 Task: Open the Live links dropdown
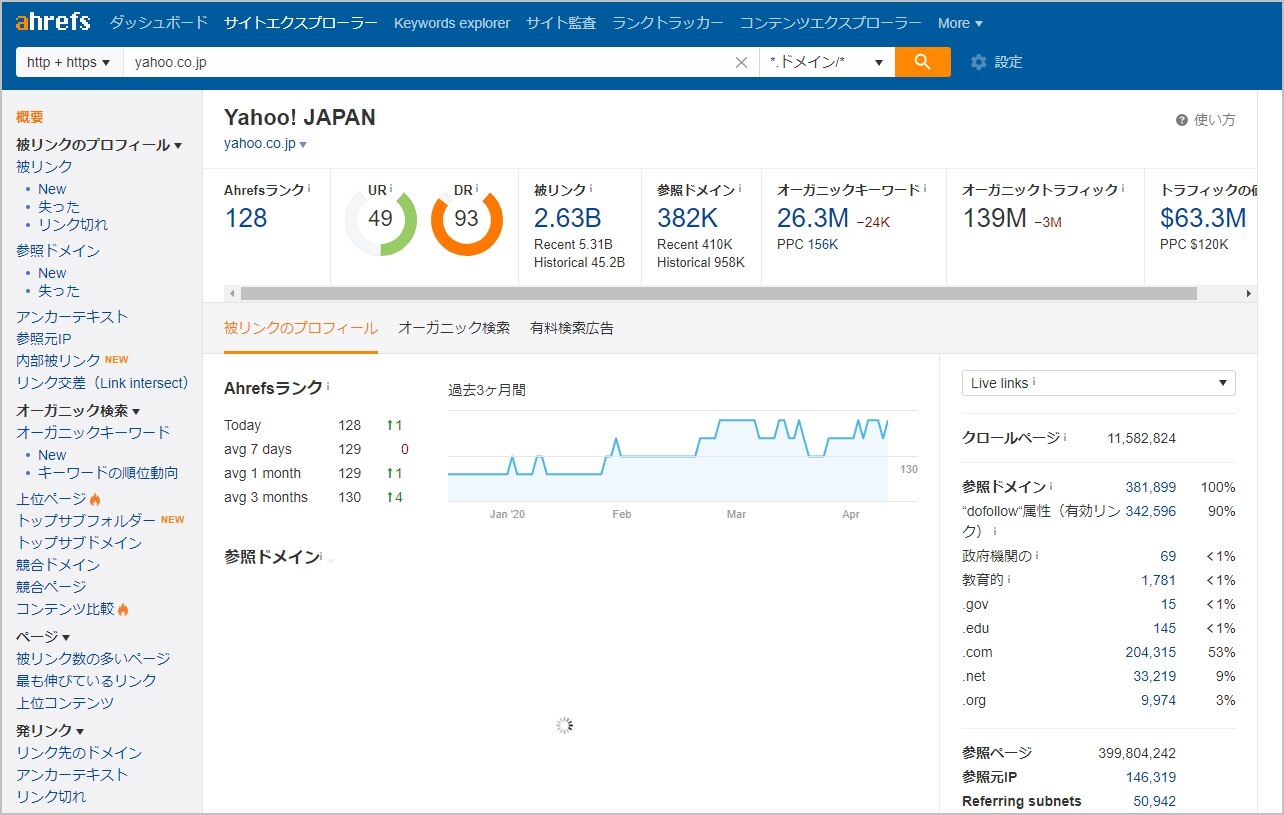pos(1098,383)
